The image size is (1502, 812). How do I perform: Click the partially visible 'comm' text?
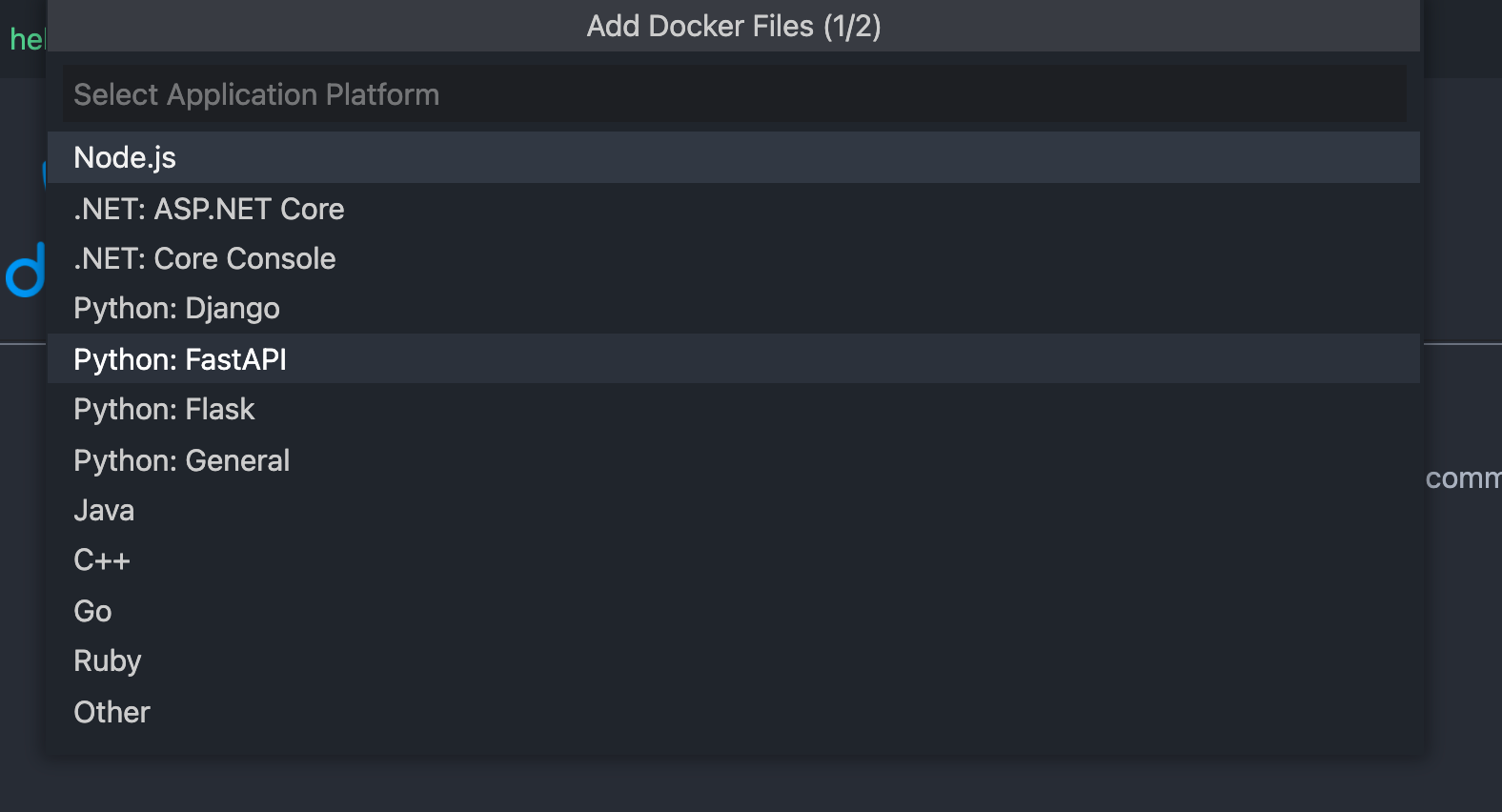pos(1462,478)
